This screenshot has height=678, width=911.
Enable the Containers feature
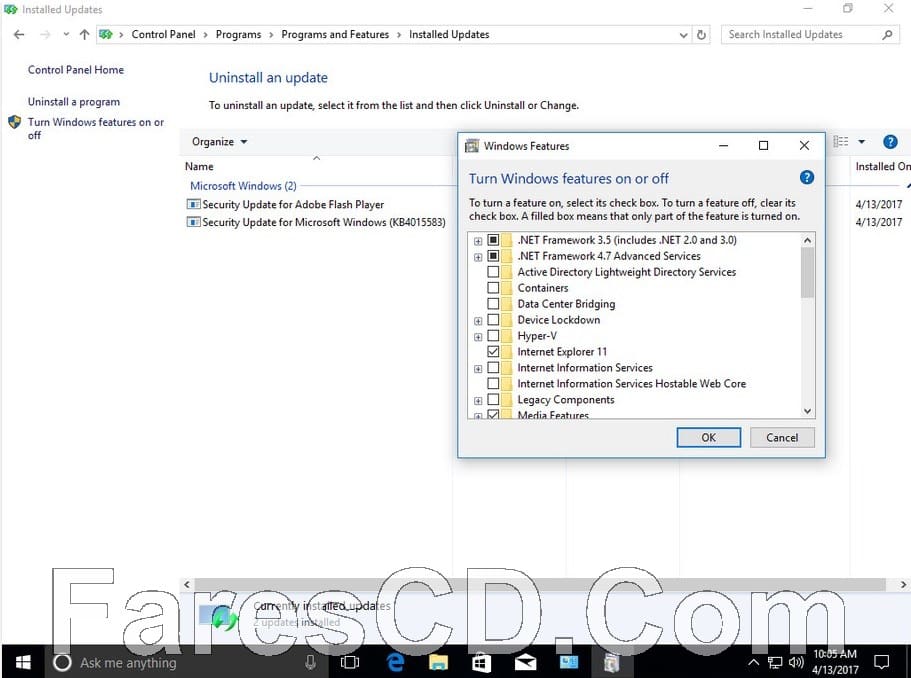point(493,288)
